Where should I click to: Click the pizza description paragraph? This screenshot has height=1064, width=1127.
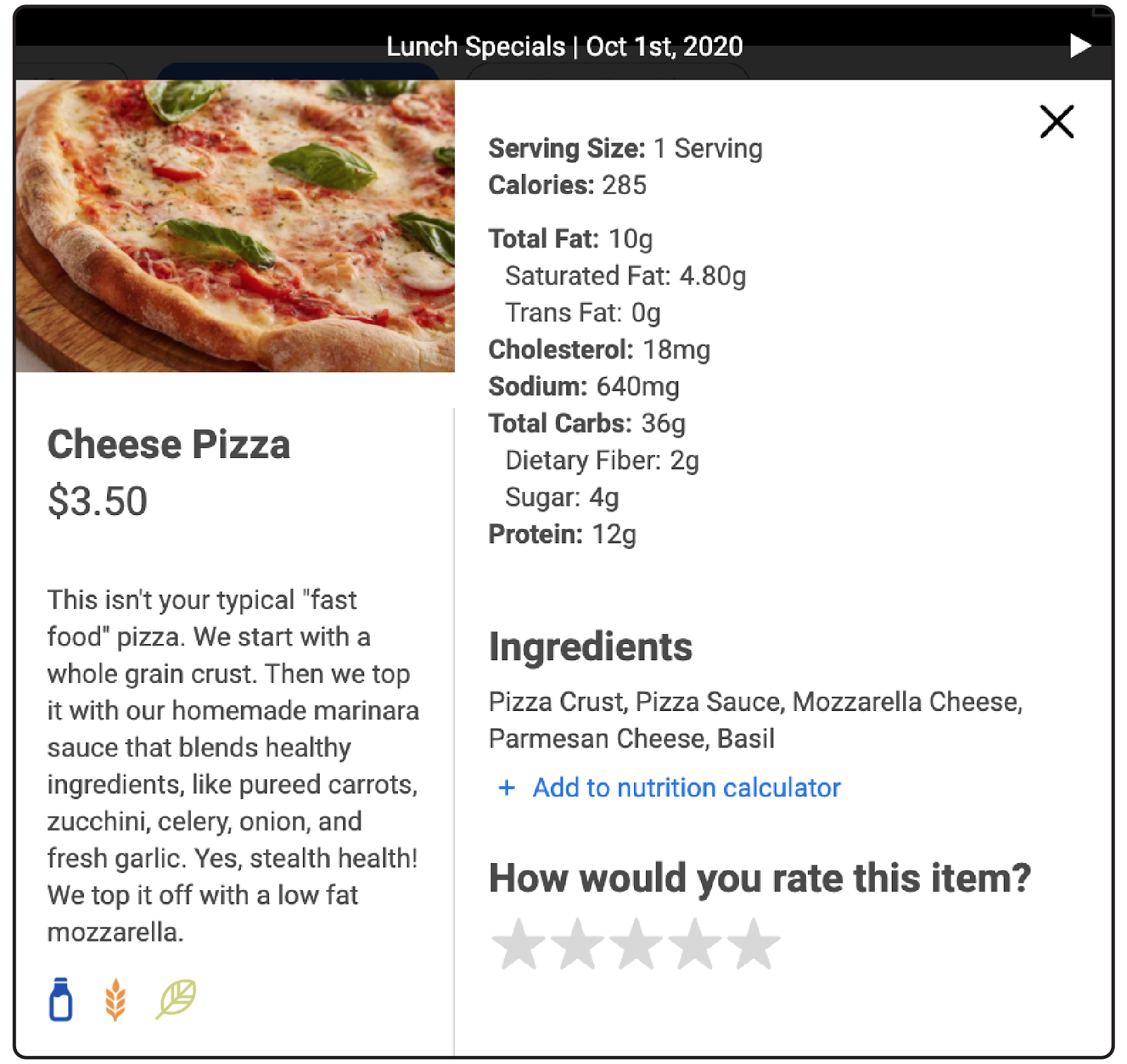232,765
